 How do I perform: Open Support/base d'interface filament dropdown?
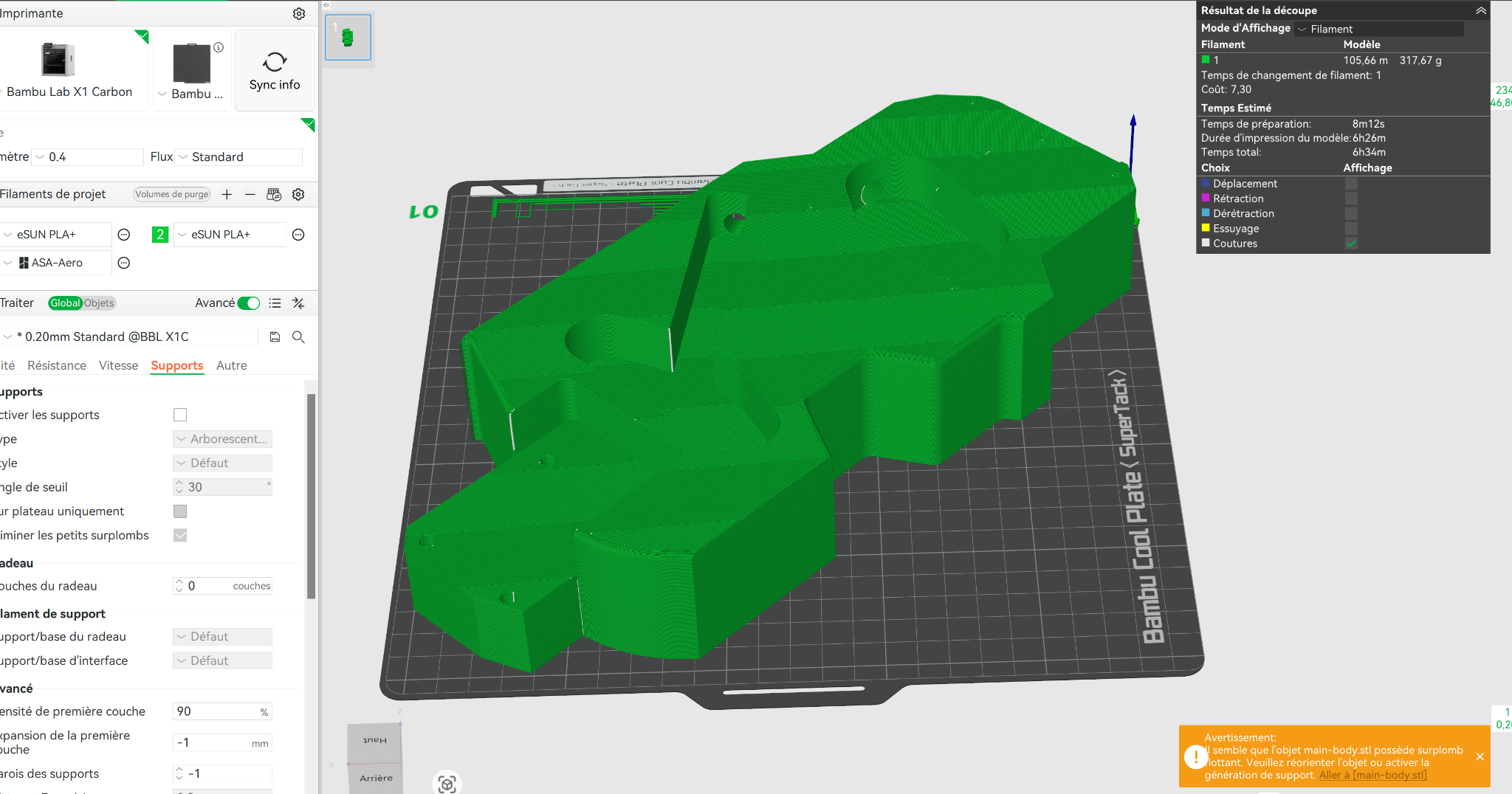click(222, 660)
